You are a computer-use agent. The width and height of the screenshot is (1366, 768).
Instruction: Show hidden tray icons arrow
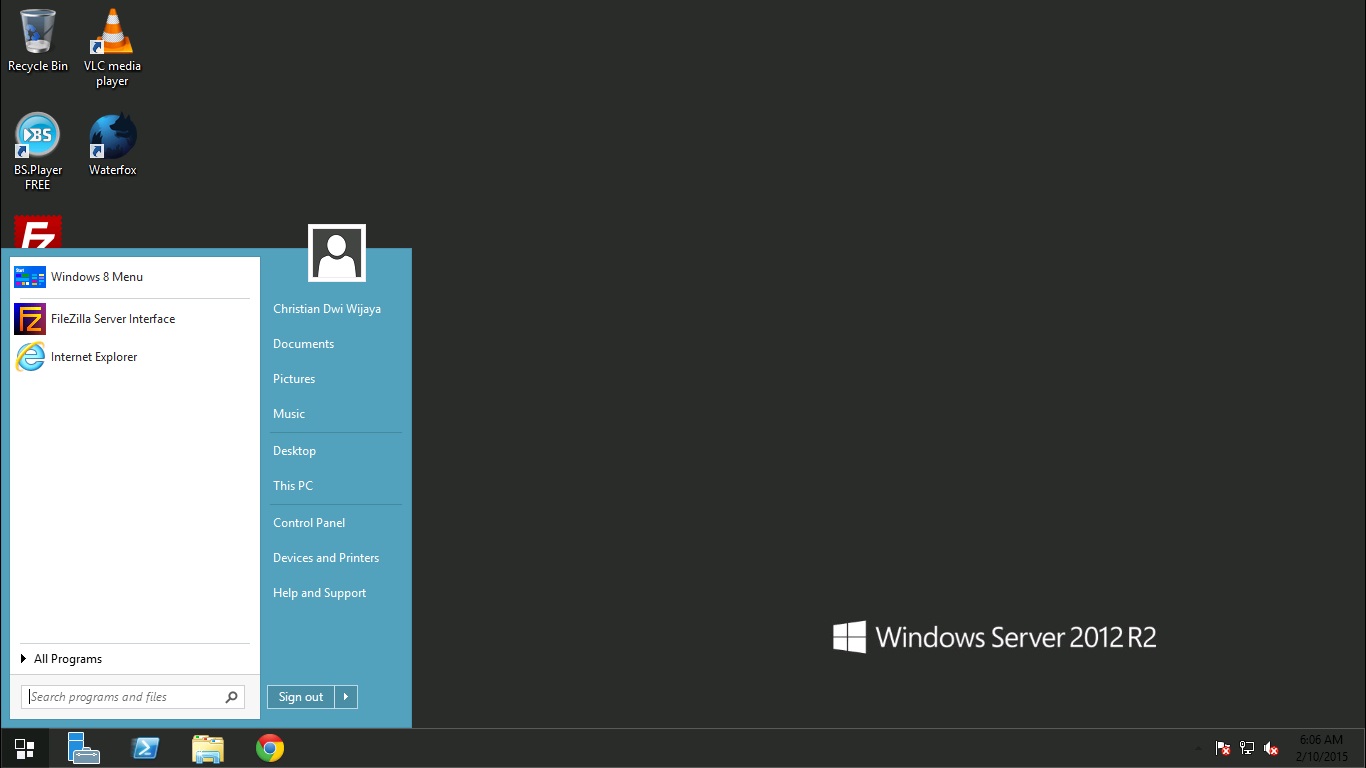point(1198,748)
